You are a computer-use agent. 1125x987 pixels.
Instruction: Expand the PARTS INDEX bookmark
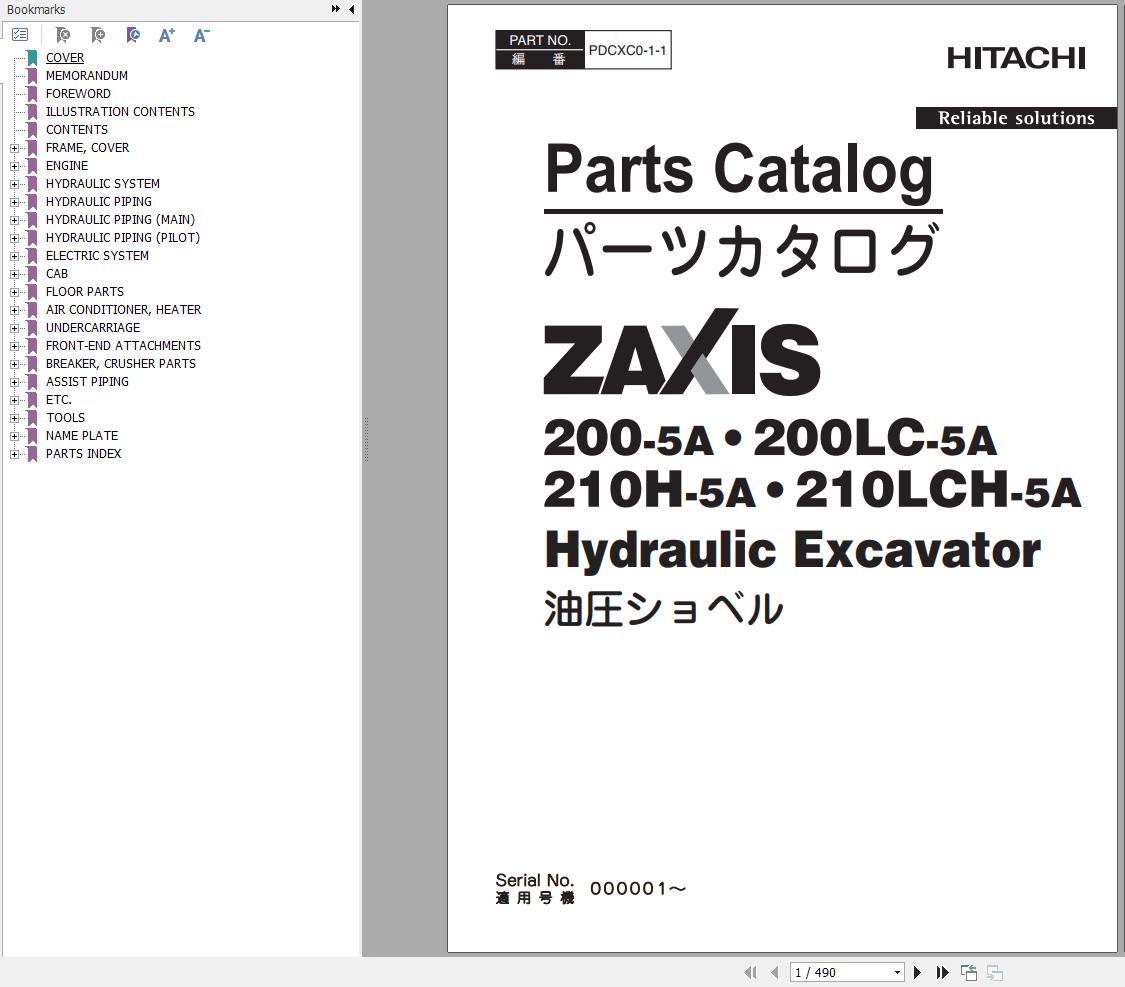(x=14, y=454)
